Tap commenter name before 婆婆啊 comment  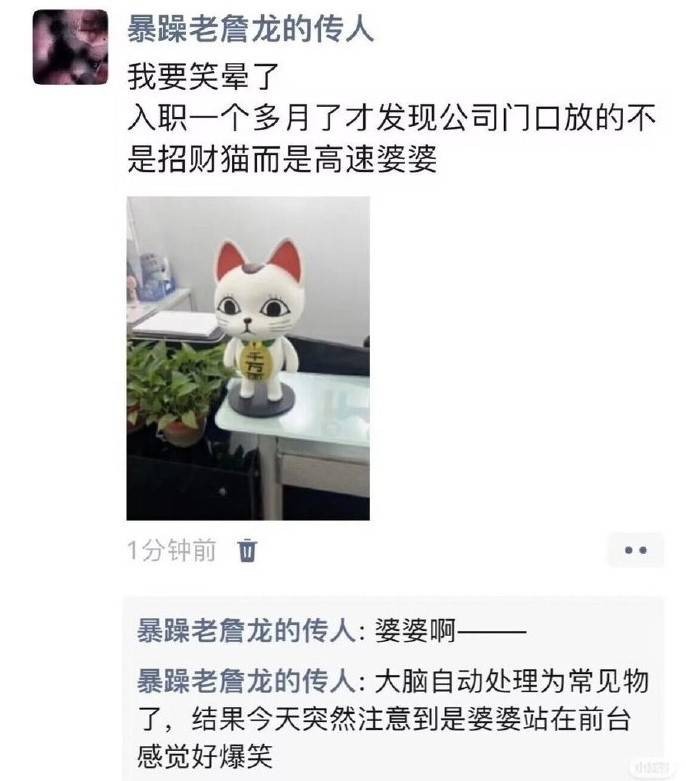click(246, 631)
